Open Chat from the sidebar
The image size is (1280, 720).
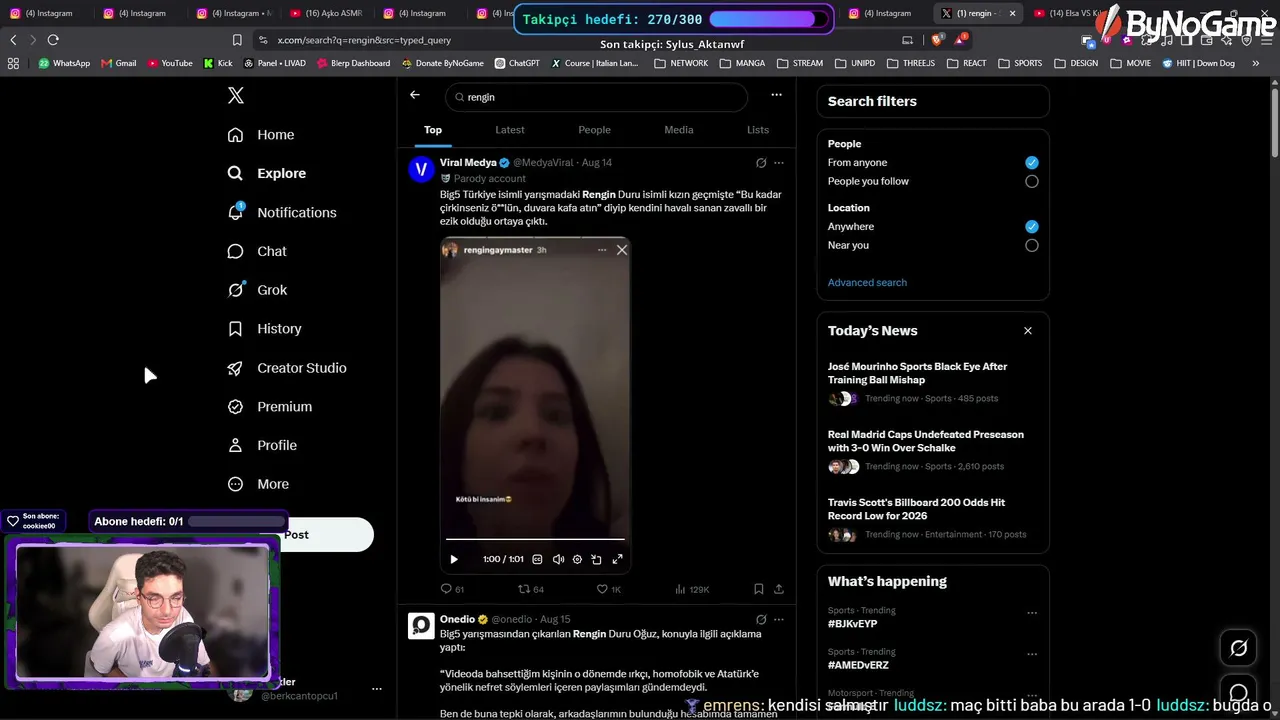[257, 251]
